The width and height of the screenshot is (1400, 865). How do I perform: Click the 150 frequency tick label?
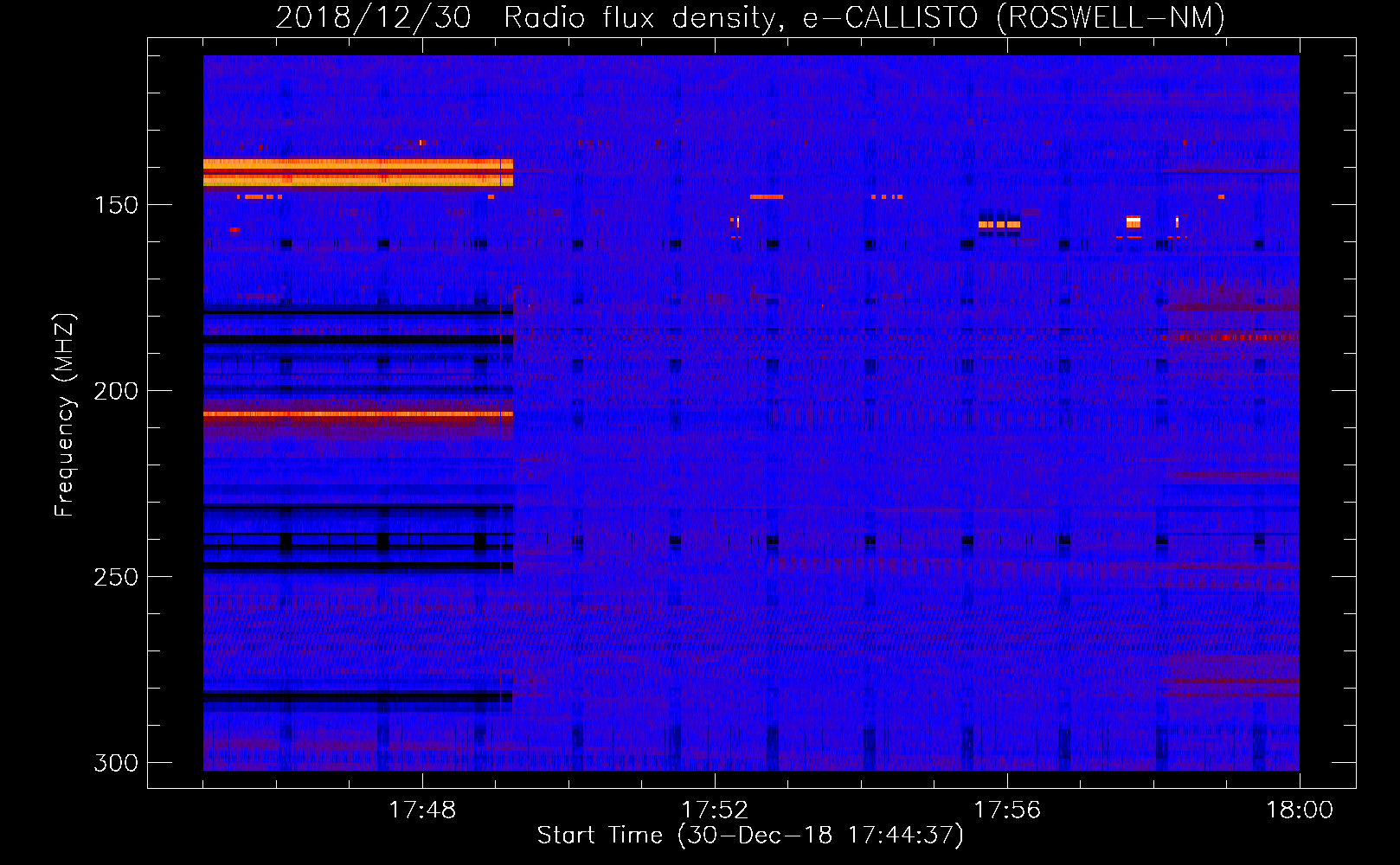click(x=115, y=205)
